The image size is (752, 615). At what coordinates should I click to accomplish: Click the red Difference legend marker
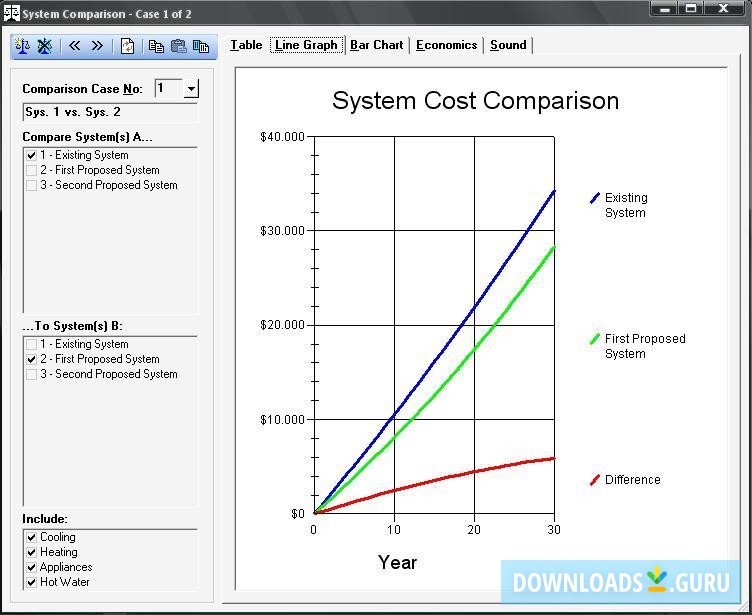coord(595,480)
